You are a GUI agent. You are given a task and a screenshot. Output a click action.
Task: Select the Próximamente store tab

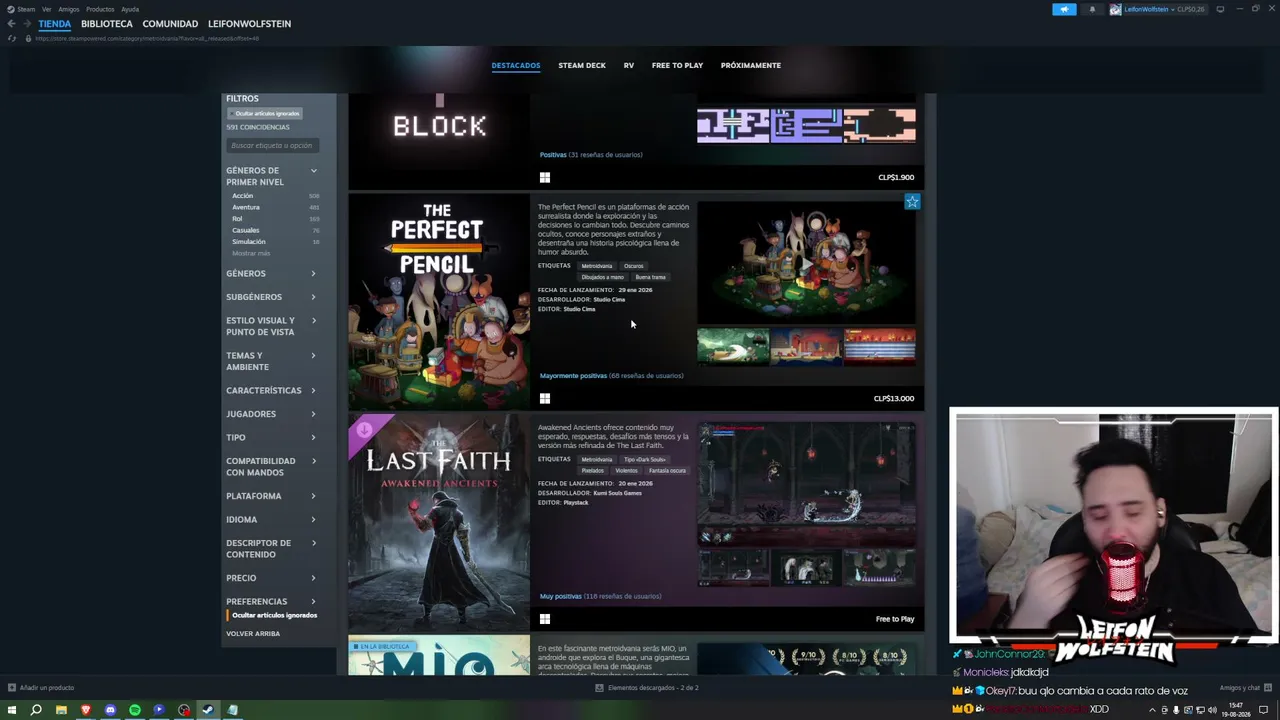[x=751, y=66]
